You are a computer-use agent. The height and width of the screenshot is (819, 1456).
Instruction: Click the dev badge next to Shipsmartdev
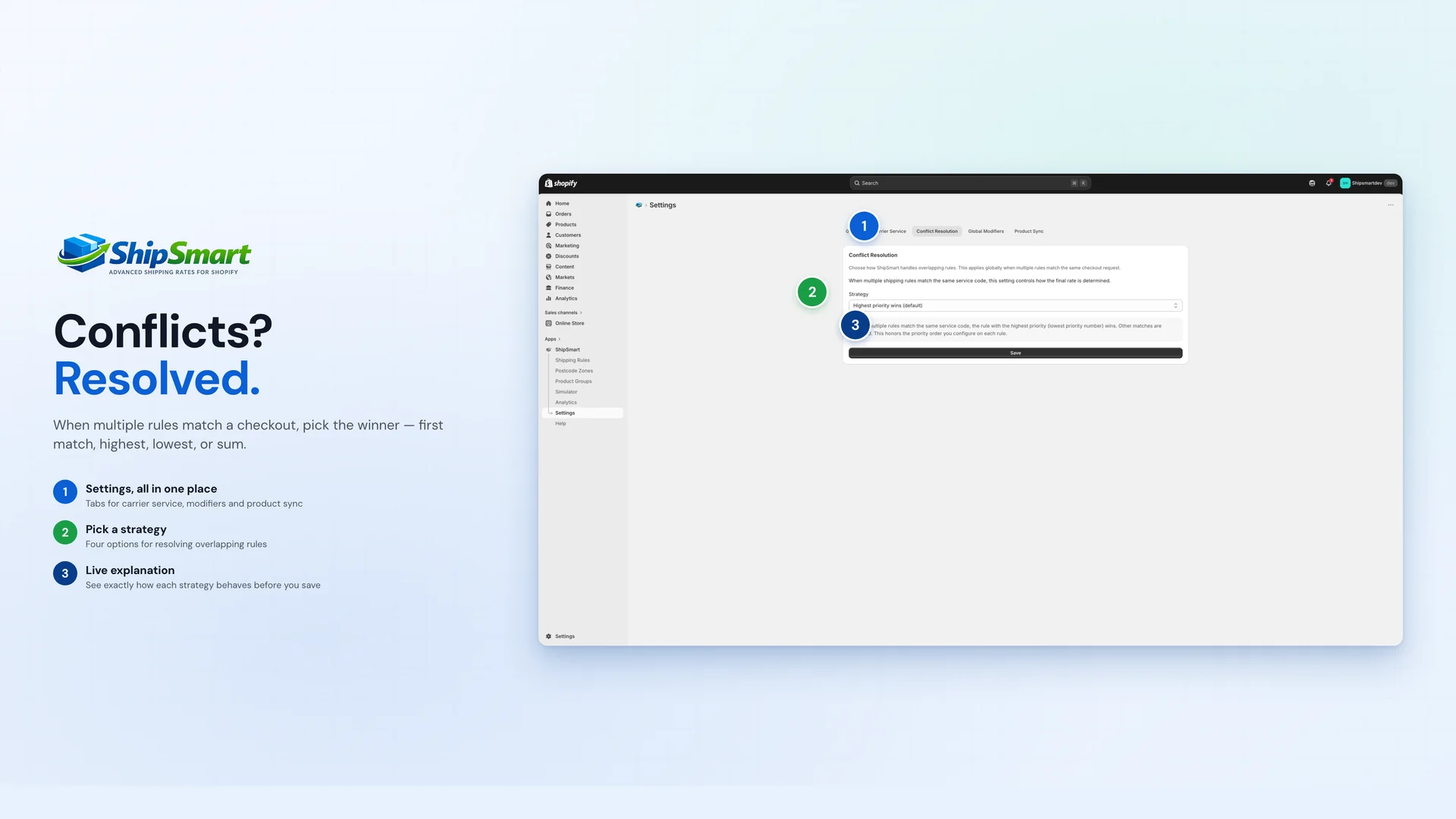tap(1391, 184)
